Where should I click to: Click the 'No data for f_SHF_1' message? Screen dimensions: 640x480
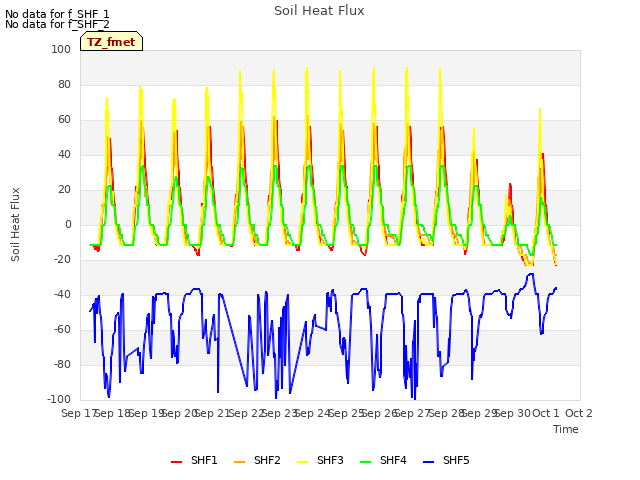tap(57, 14)
